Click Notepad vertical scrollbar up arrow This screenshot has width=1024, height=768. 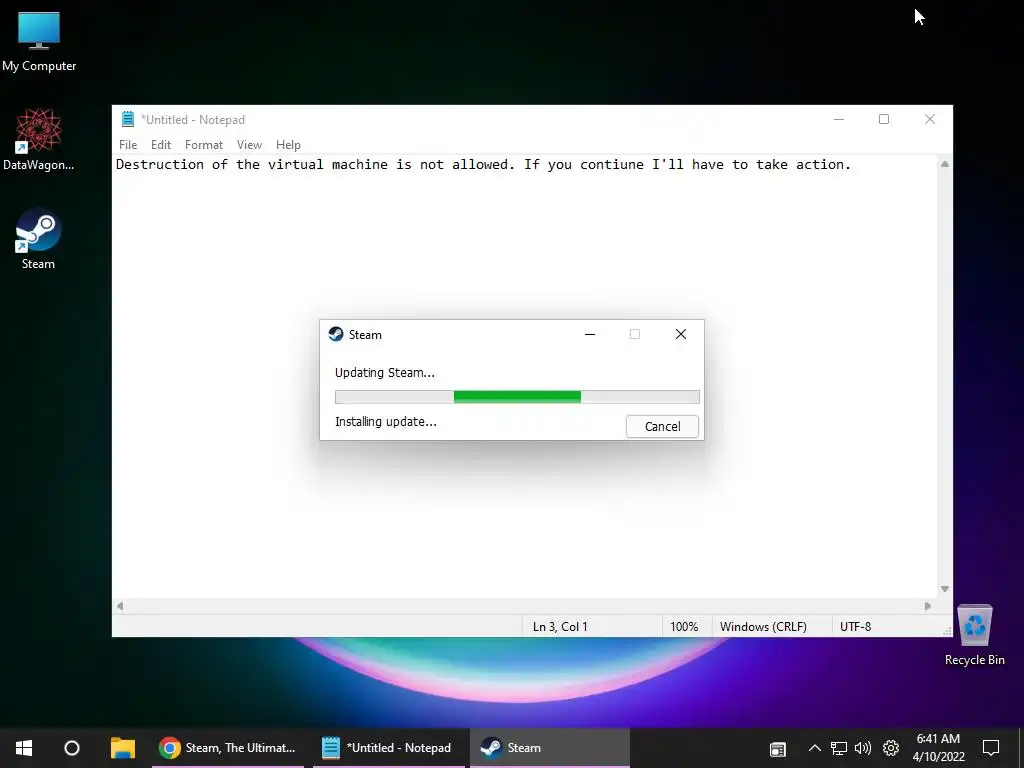click(x=945, y=165)
